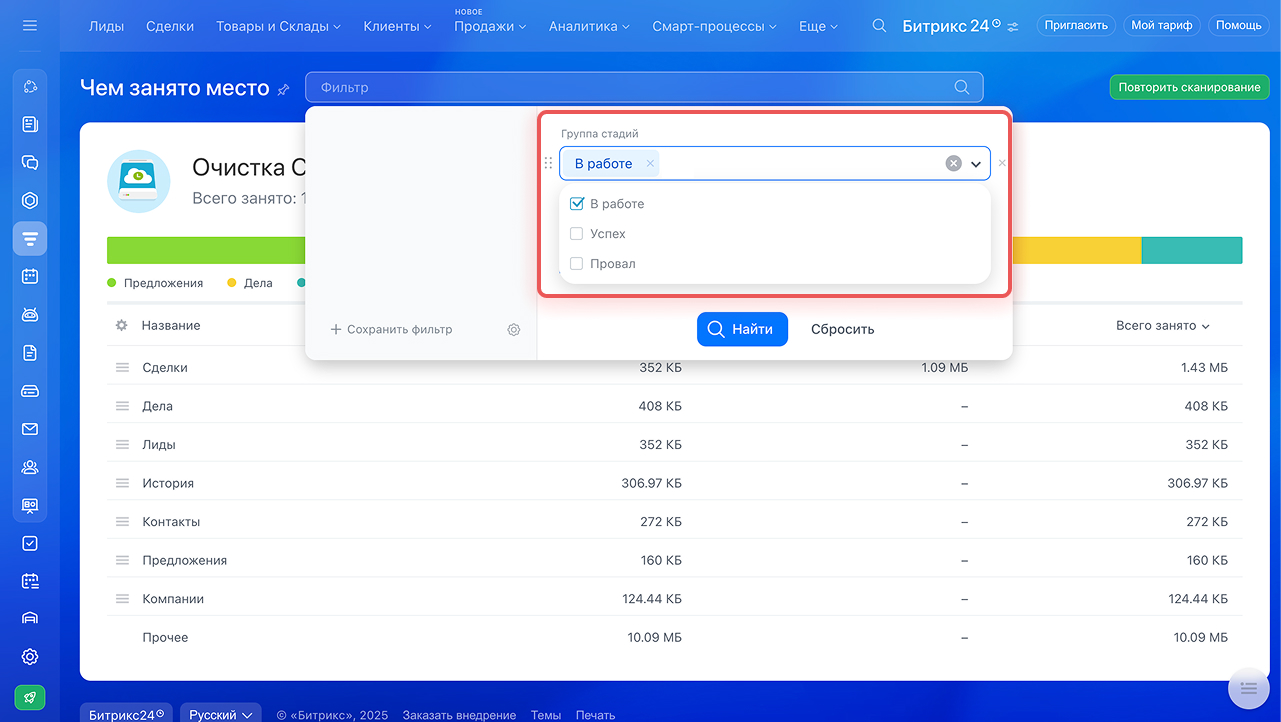Open the presentation board sidebar icon
Screen dimensions: 1281x722
(30, 505)
